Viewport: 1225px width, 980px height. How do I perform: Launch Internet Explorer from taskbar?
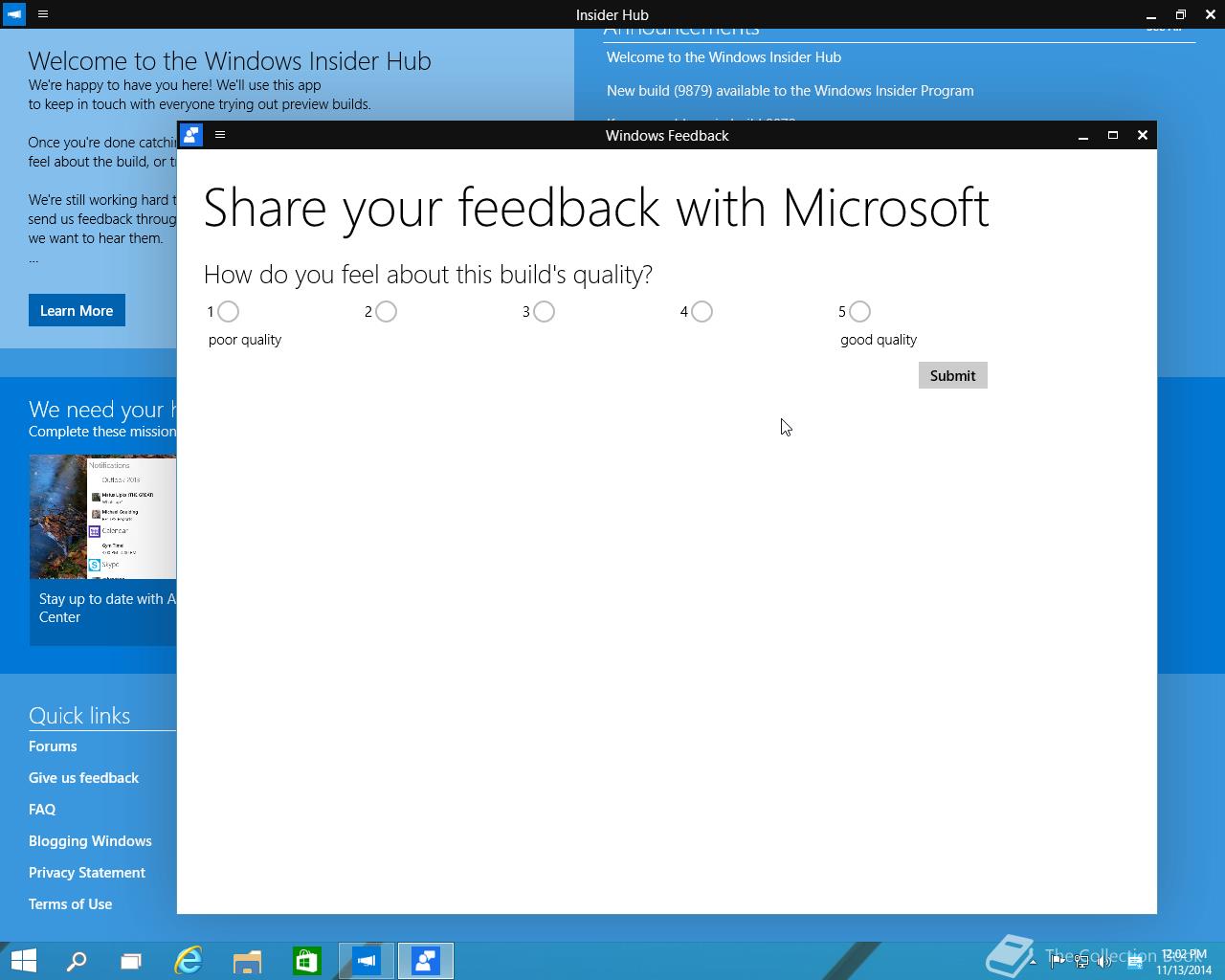pyautogui.click(x=189, y=961)
